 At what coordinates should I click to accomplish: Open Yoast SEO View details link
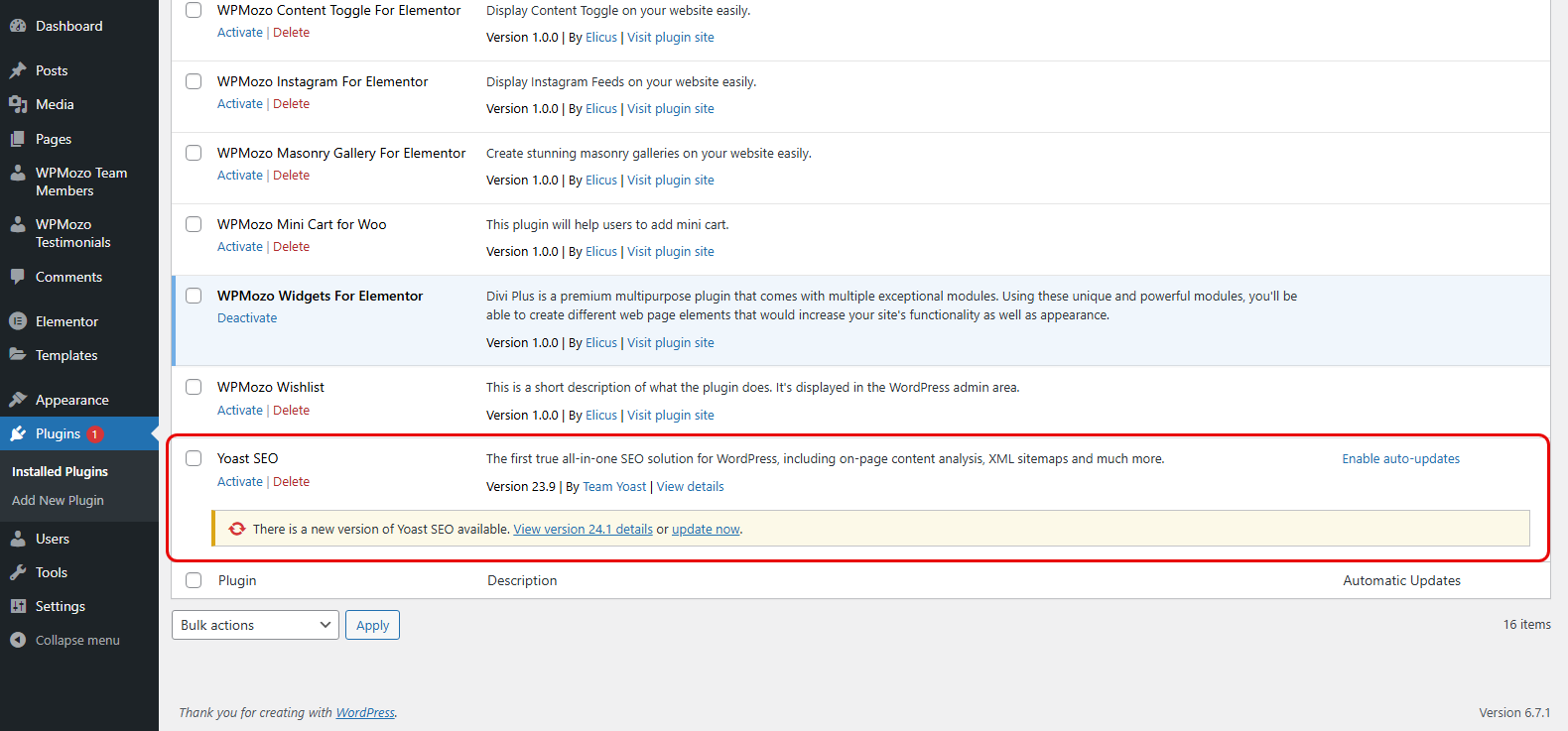690,486
